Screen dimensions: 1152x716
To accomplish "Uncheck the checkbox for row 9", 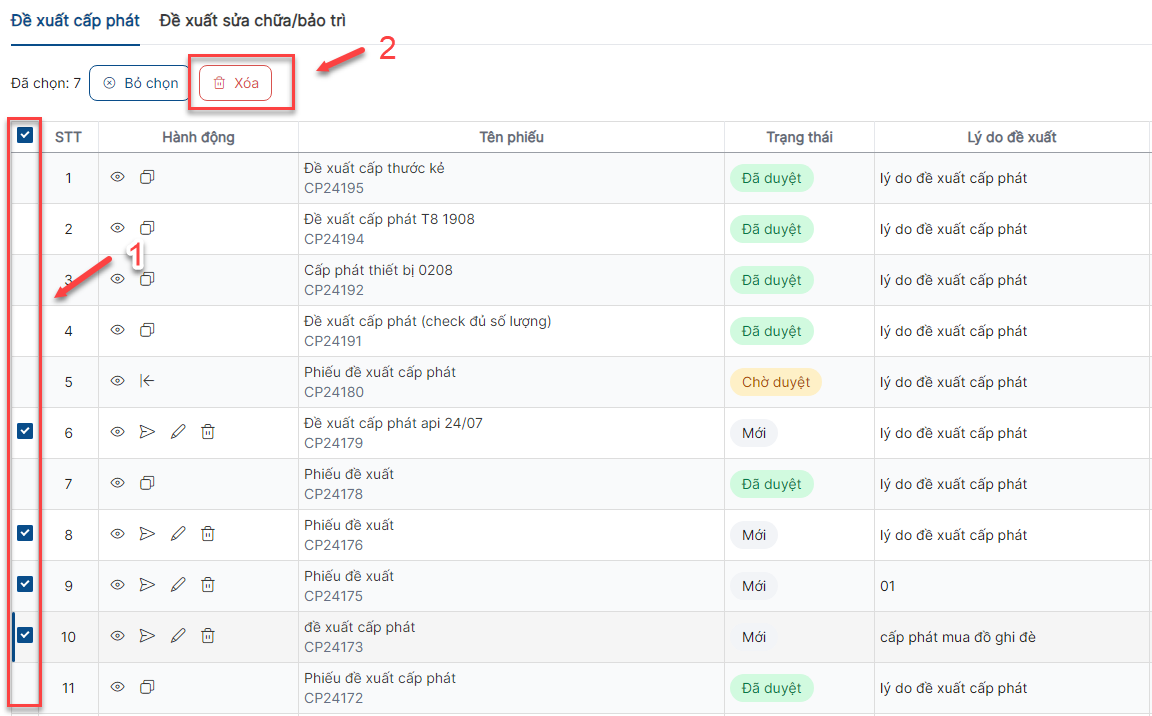I will (x=25, y=584).
